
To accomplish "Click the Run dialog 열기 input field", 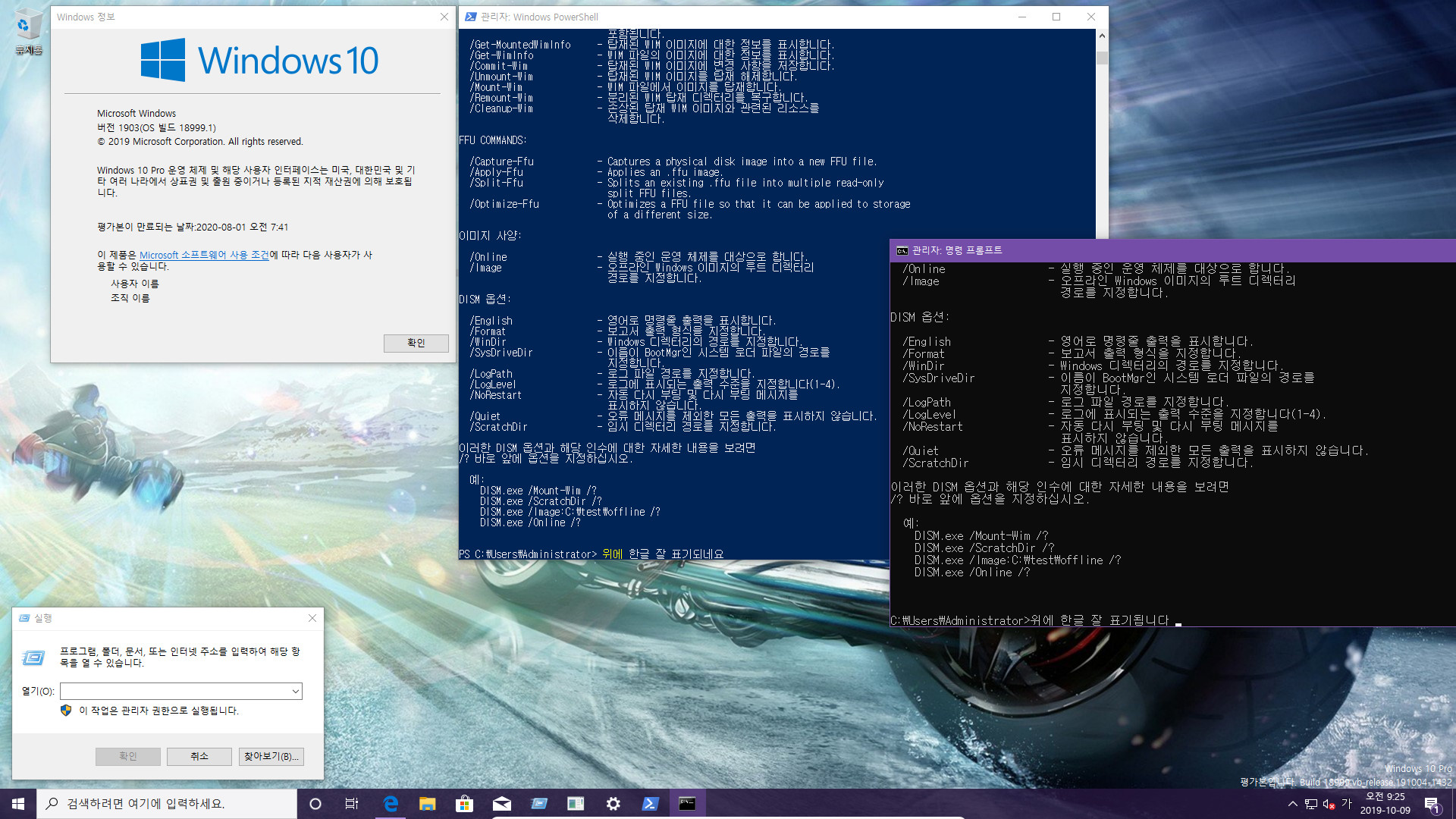I will (176, 691).
